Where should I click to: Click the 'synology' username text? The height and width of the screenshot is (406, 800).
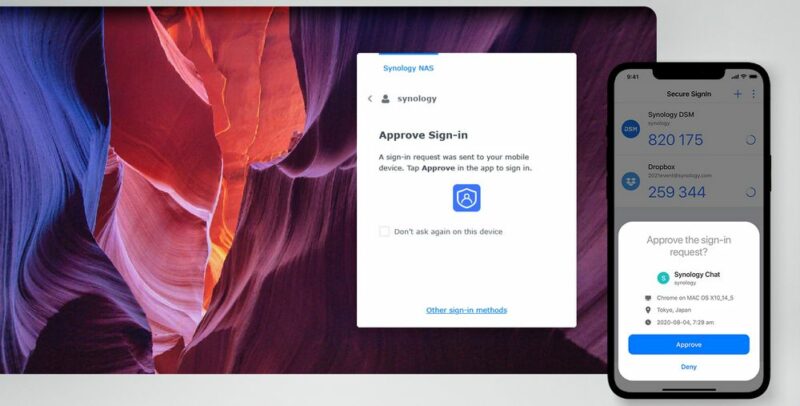tap(417, 99)
